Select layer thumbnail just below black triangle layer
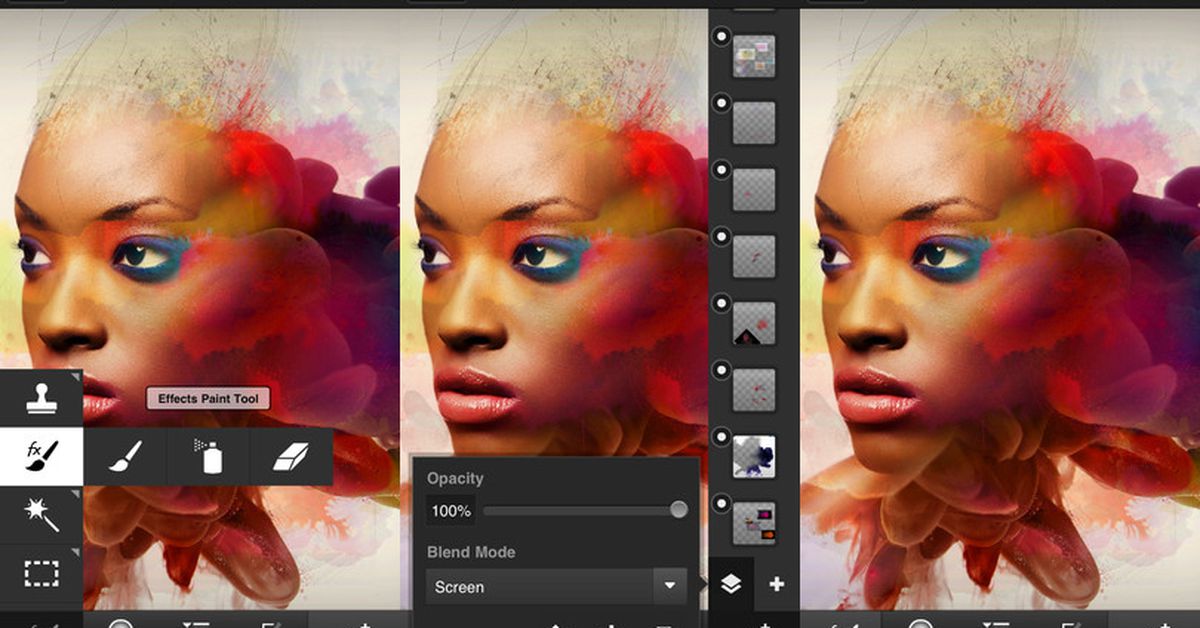This screenshot has height=628, width=1200. [x=754, y=390]
